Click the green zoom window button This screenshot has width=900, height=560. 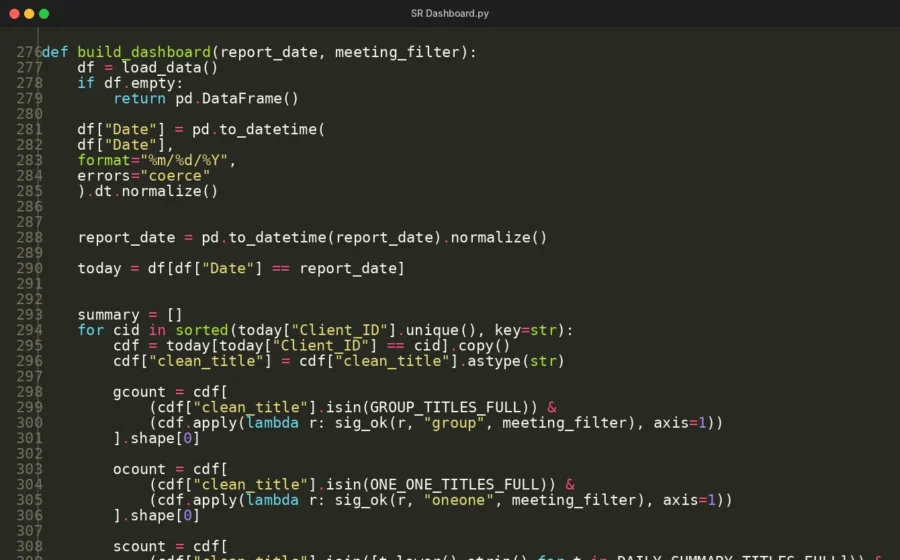pyautogui.click(x=44, y=14)
